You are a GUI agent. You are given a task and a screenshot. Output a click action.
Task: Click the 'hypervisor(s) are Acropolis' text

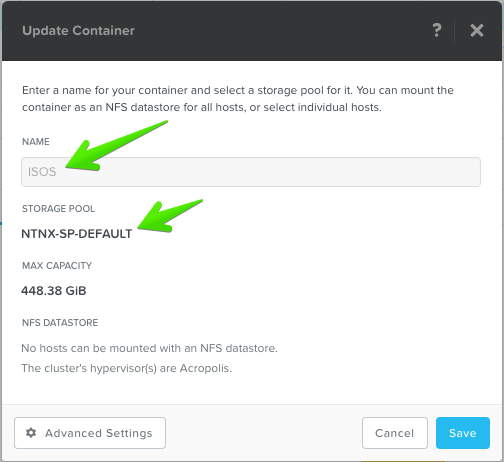coord(161,368)
